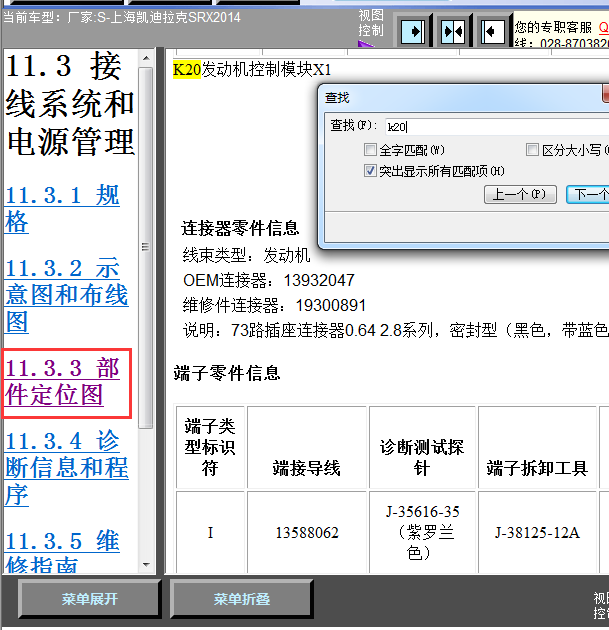Click the terminal type cell I

pyautogui.click(x=210, y=533)
